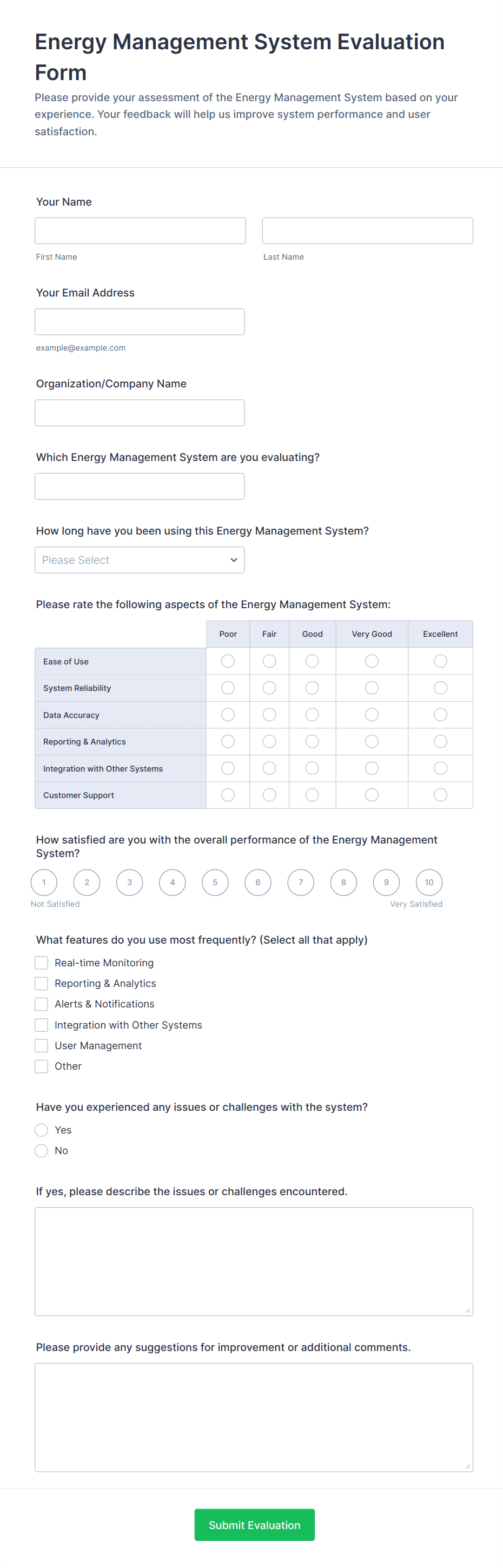Click the suggestions for improvement text area
The height and width of the screenshot is (1568, 503).
(x=254, y=1417)
